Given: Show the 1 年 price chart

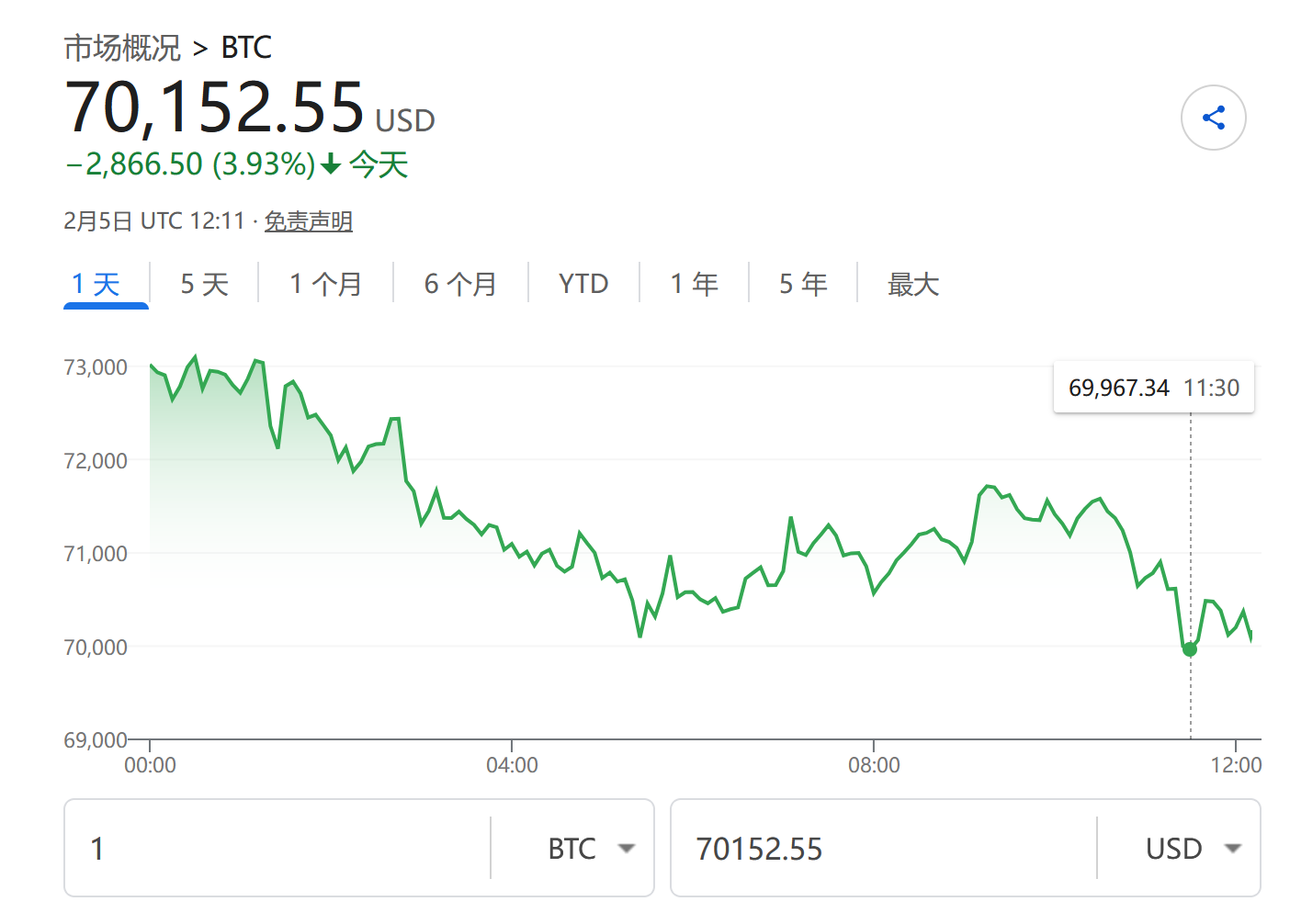Looking at the screenshot, I should [694, 285].
